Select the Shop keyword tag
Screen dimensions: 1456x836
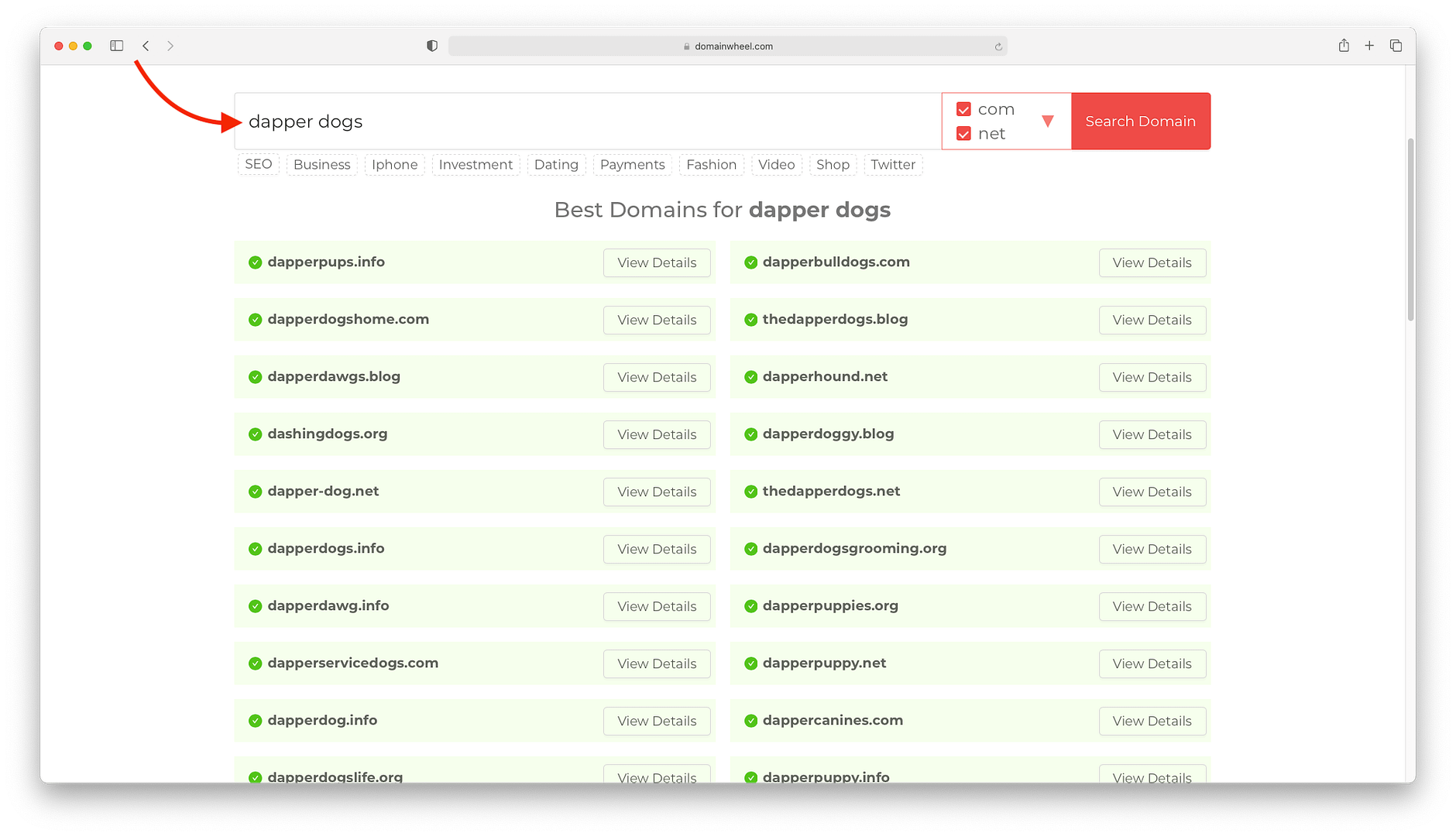pyautogui.click(x=833, y=164)
